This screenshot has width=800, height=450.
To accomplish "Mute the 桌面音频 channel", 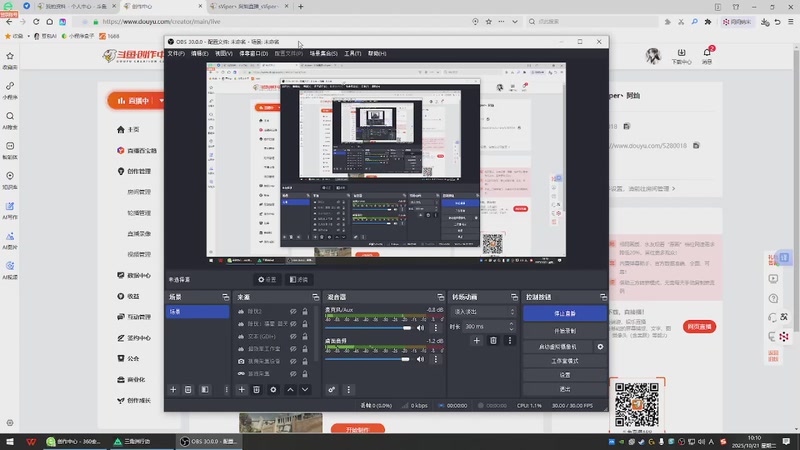I will (420, 359).
